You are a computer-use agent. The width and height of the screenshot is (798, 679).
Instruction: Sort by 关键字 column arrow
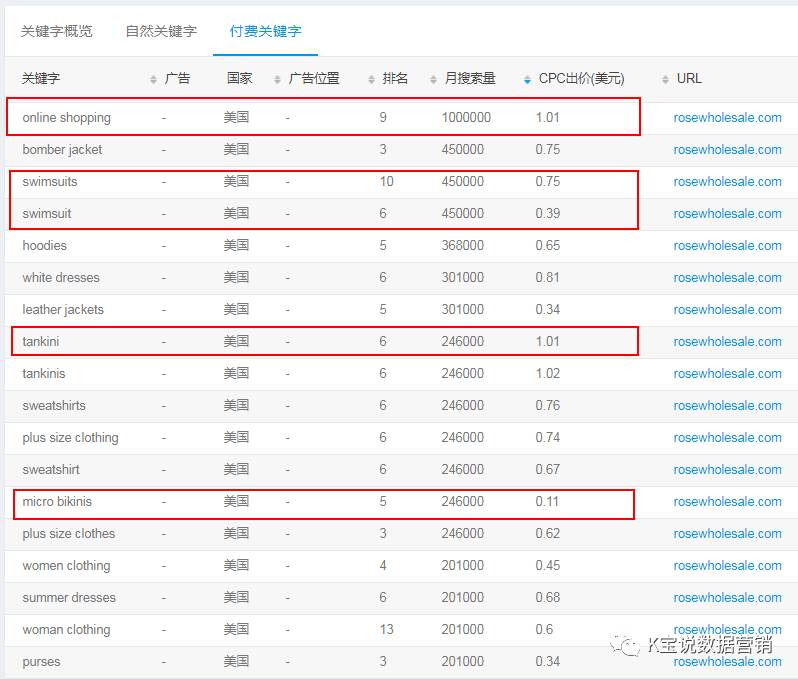coord(153,79)
